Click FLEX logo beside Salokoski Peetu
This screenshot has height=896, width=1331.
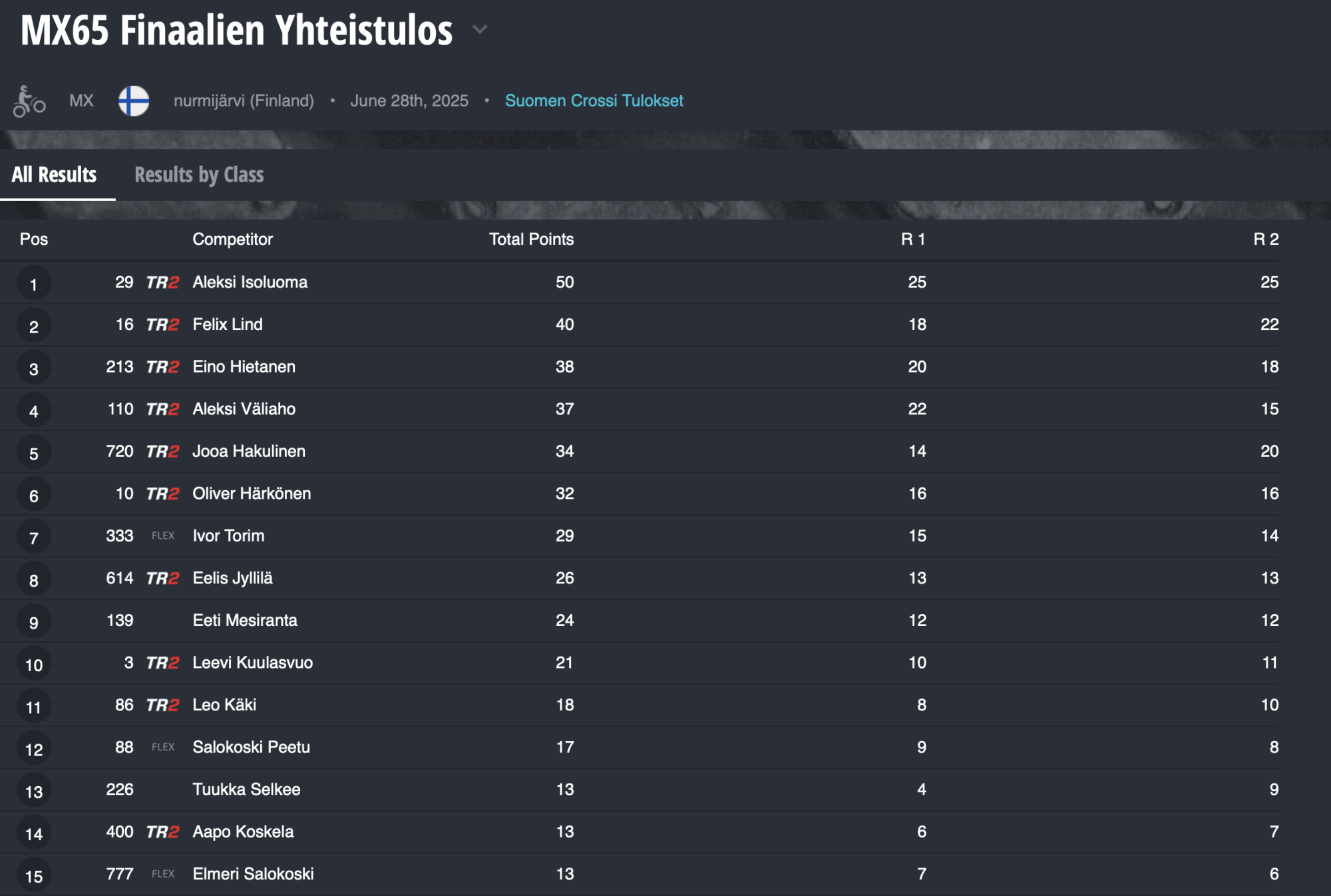163,747
